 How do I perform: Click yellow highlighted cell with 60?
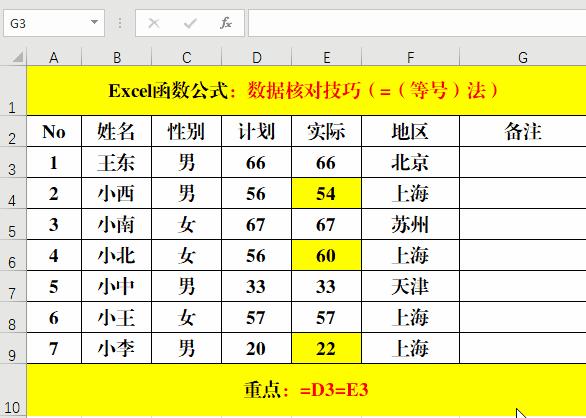[326, 255]
